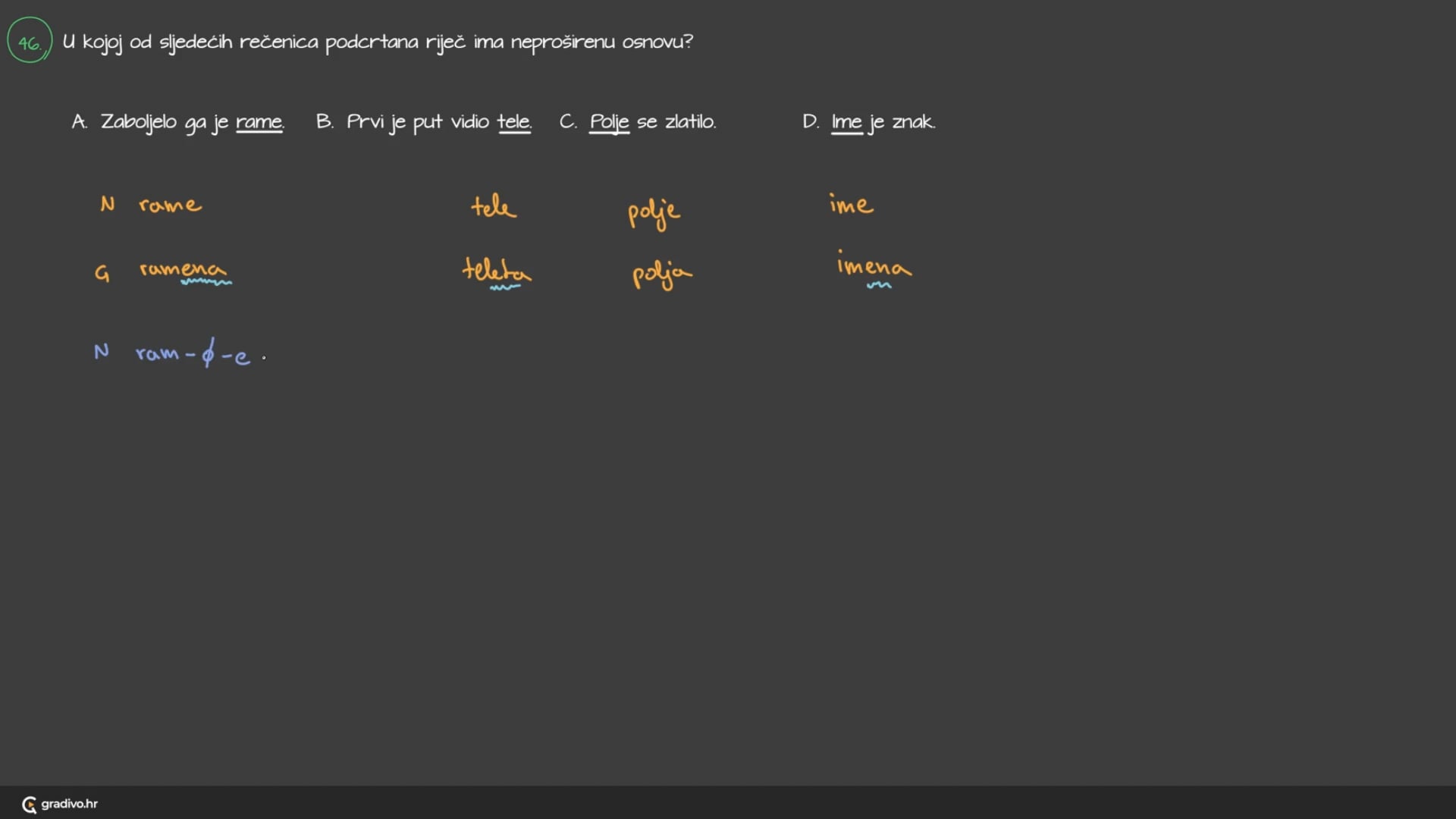Image resolution: width=1456 pixels, height=819 pixels.
Task: Choose answer C, Polje se zlatilo
Action: point(638,122)
